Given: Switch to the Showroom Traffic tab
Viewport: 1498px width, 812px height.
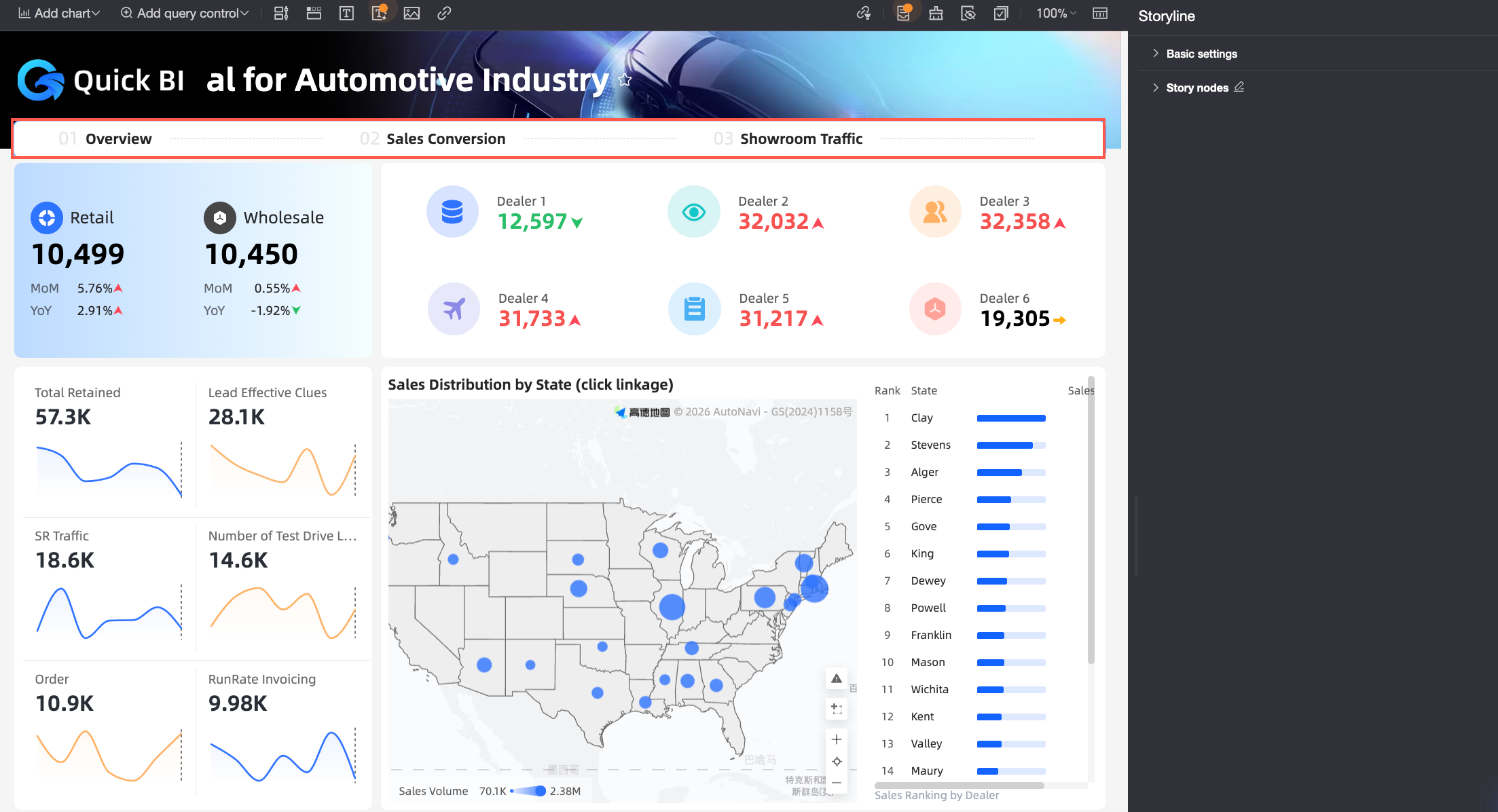Looking at the screenshot, I should tap(801, 139).
